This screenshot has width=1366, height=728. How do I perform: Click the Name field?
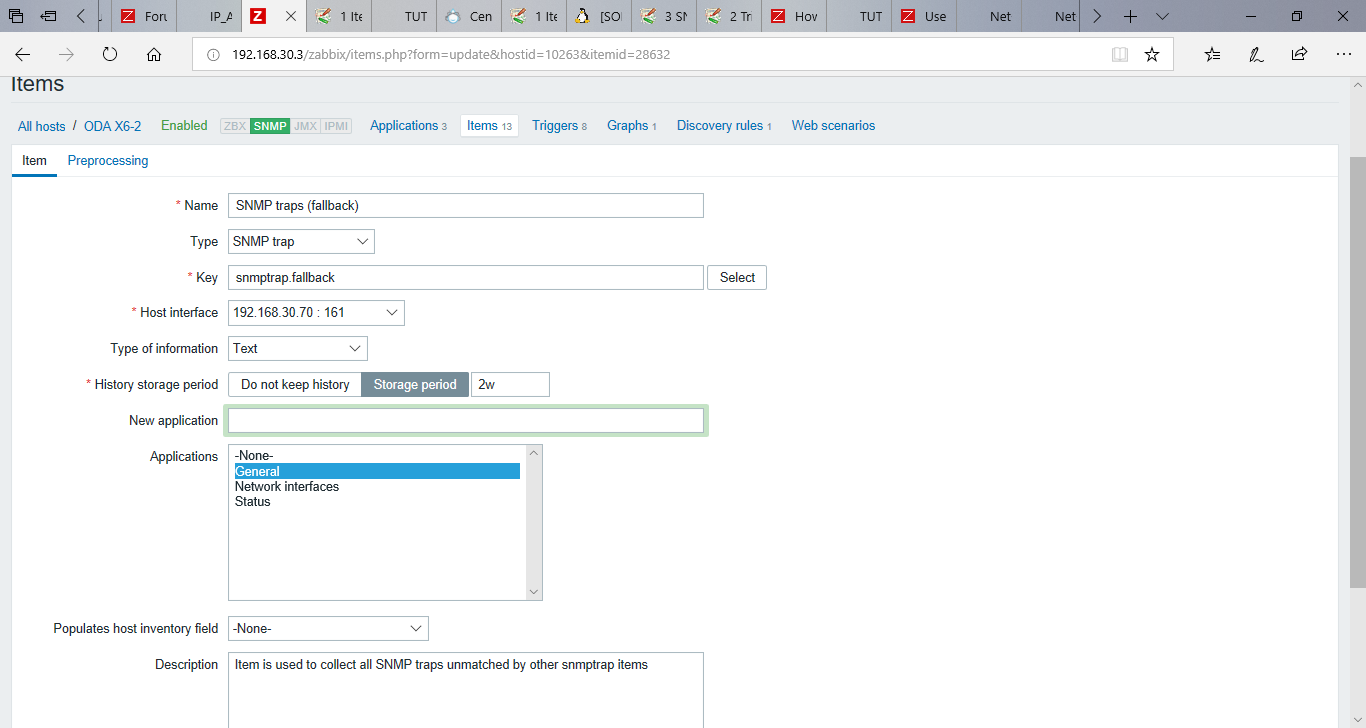(466, 205)
